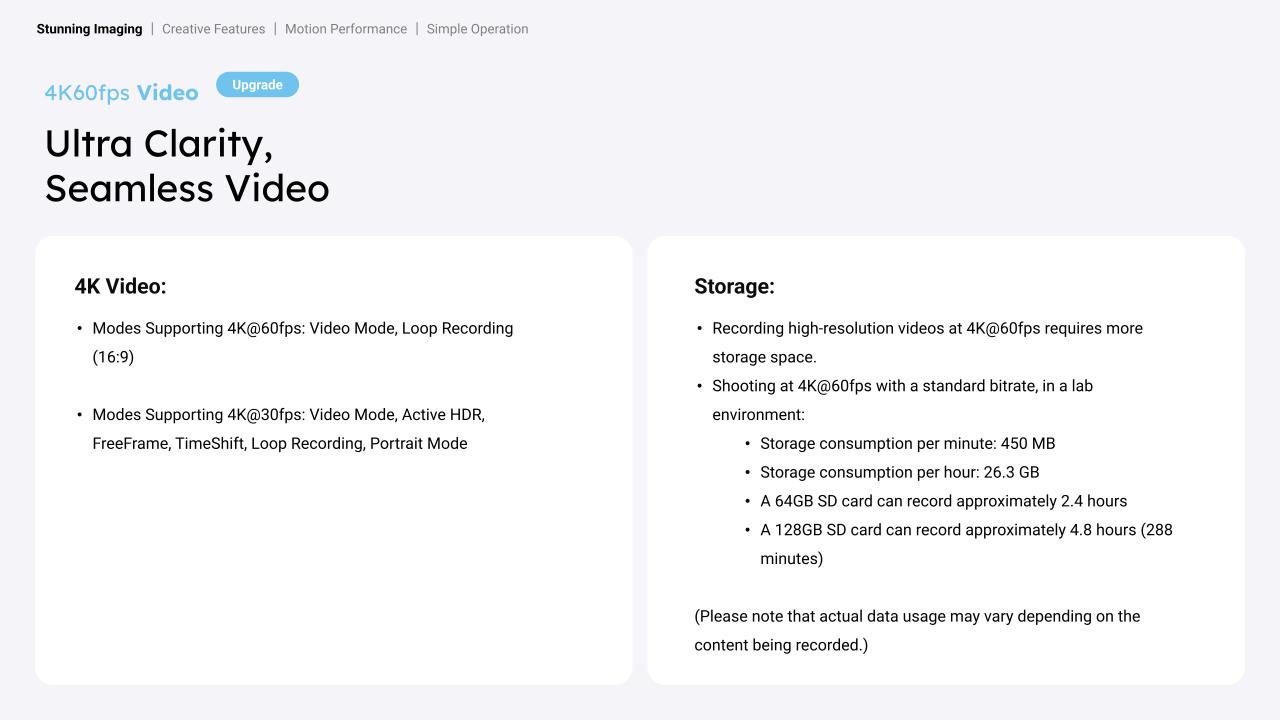The image size is (1280, 720).
Task: Click the blue Upgrade badge
Action: (257, 85)
